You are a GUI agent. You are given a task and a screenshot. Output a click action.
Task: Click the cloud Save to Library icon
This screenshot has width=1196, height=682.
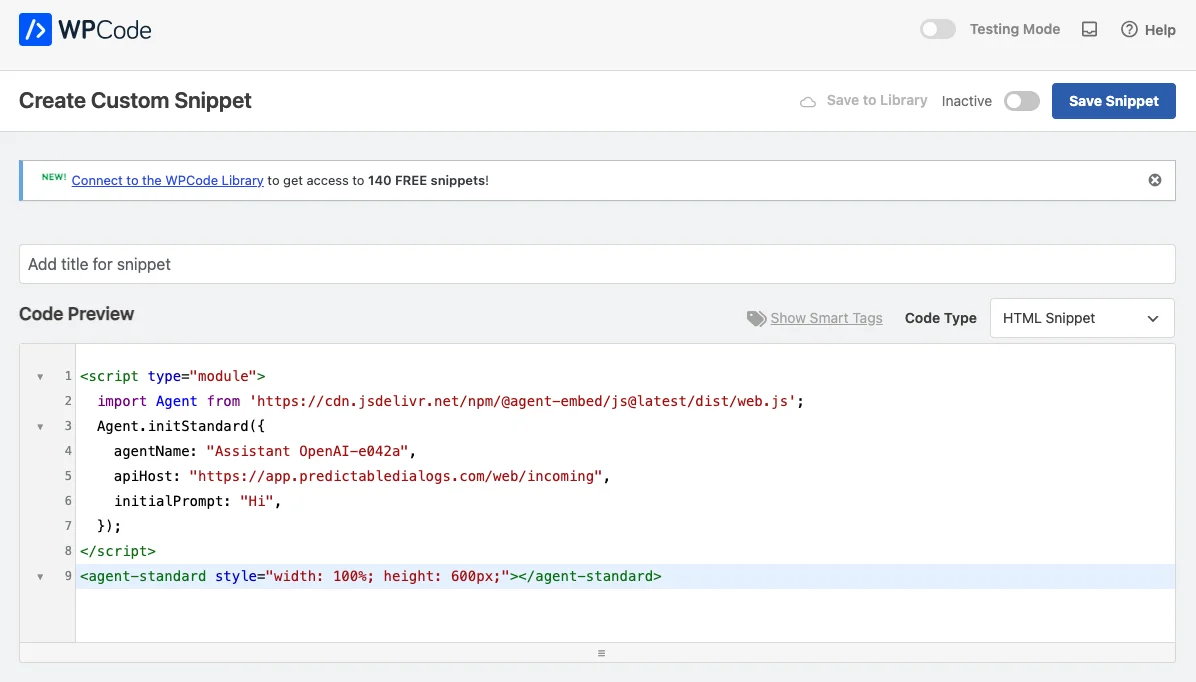(x=808, y=101)
